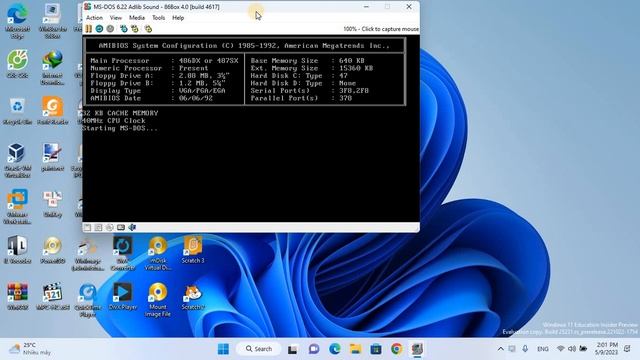Select the DivX Player desktop shortcut
Viewport: 640px width, 360px height.
point(122,296)
